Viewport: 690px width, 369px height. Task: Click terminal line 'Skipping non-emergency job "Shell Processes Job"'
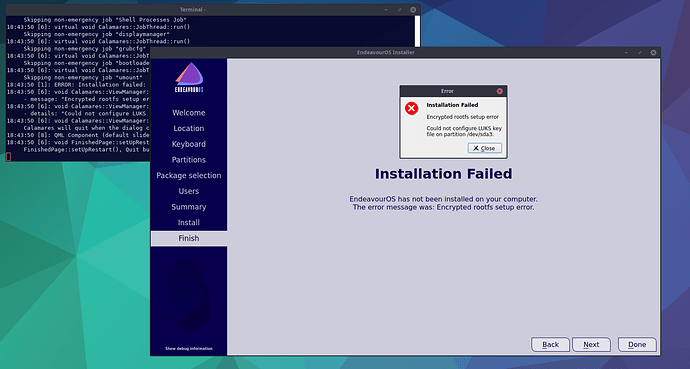point(105,20)
